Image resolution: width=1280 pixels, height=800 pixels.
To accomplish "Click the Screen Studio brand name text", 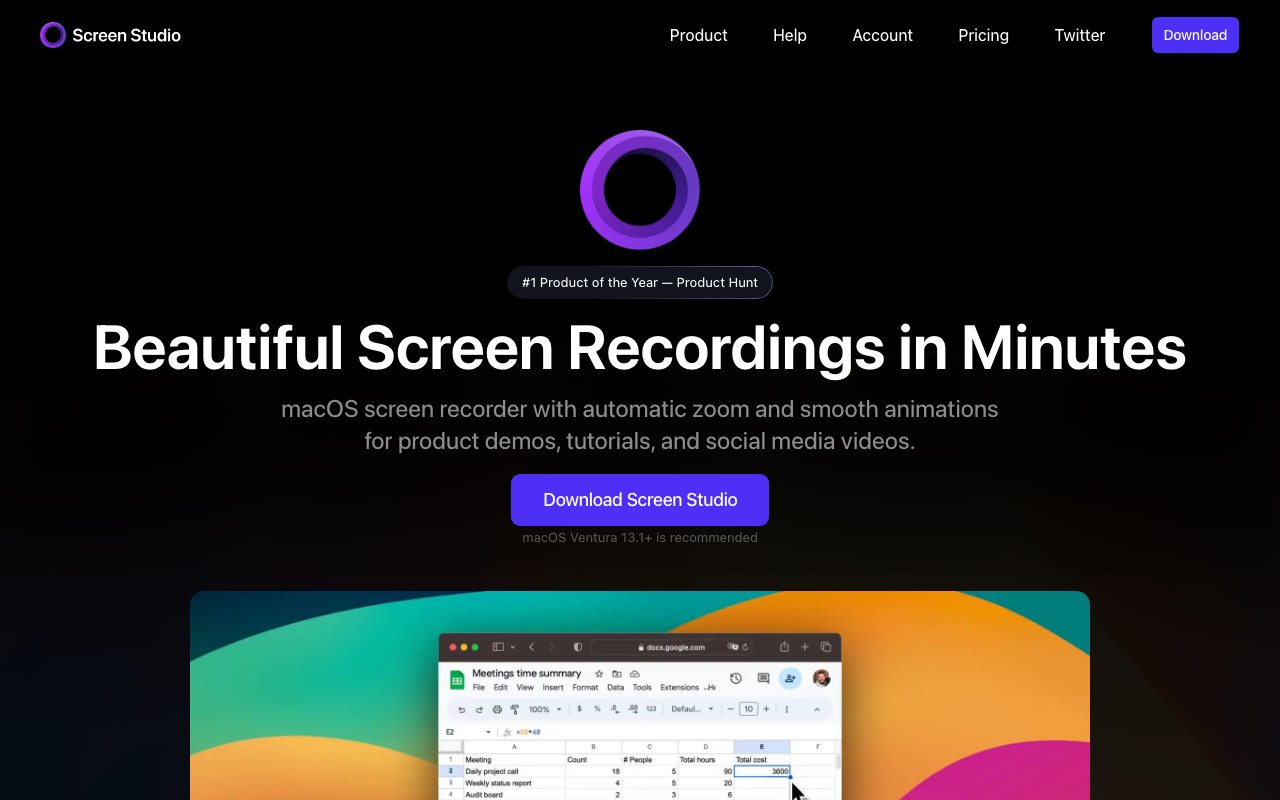I will (126, 35).
